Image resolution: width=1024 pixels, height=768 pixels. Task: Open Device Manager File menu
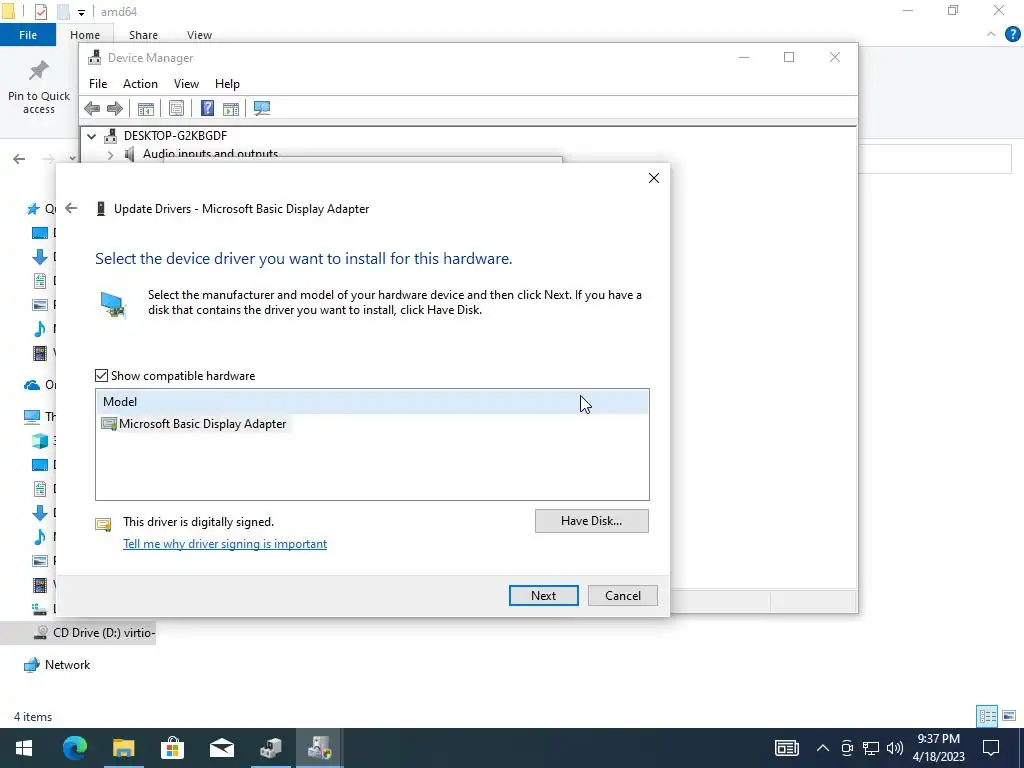pyautogui.click(x=98, y=84)
